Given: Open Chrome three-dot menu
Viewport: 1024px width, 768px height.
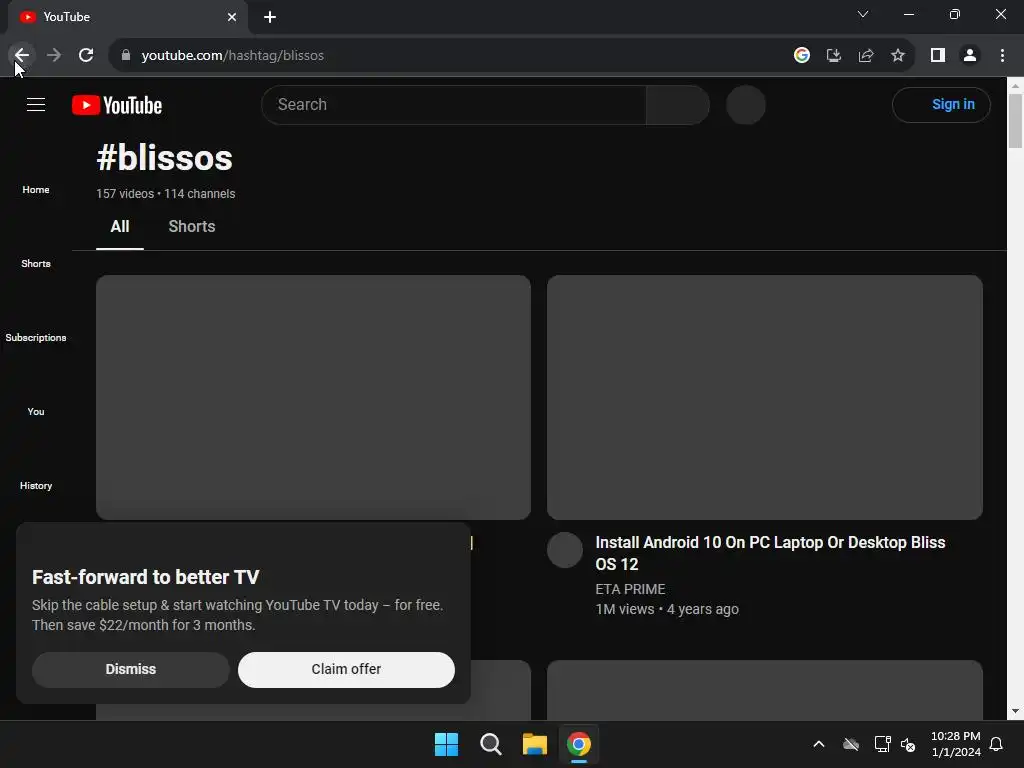Looking at the screenshot, I should (1002, 56).
